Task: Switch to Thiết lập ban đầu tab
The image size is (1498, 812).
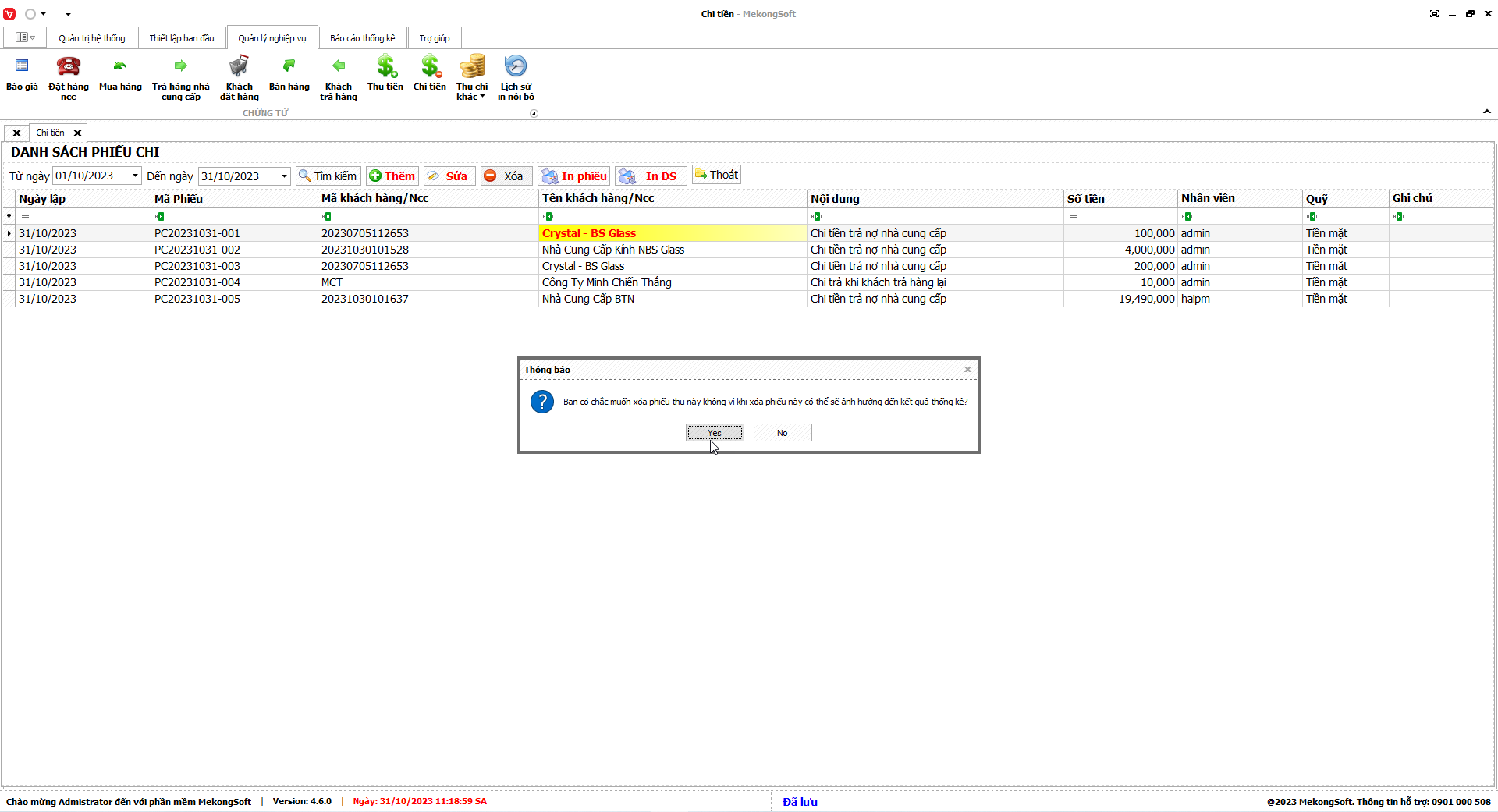Action: click(x=182, y=38)
